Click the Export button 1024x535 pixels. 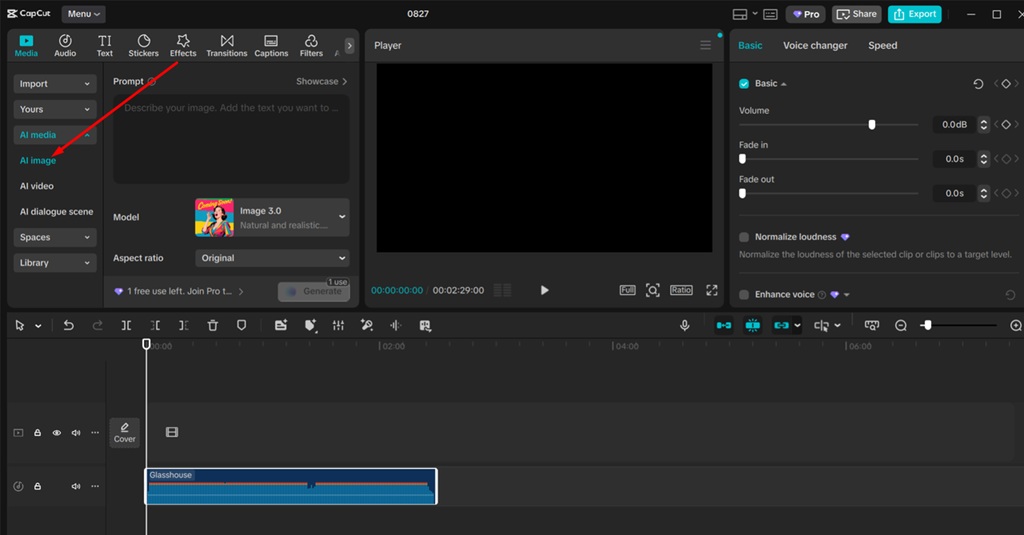914,14
